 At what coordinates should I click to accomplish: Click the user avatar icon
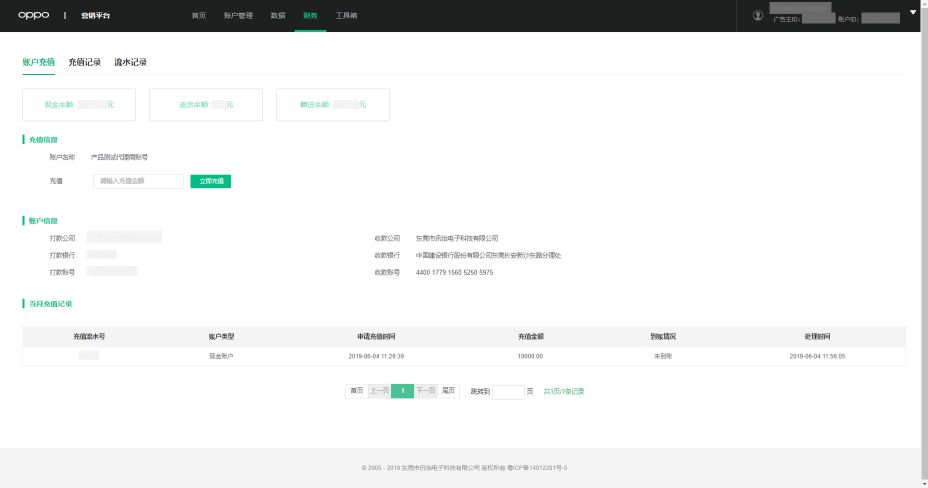[758, 16]
